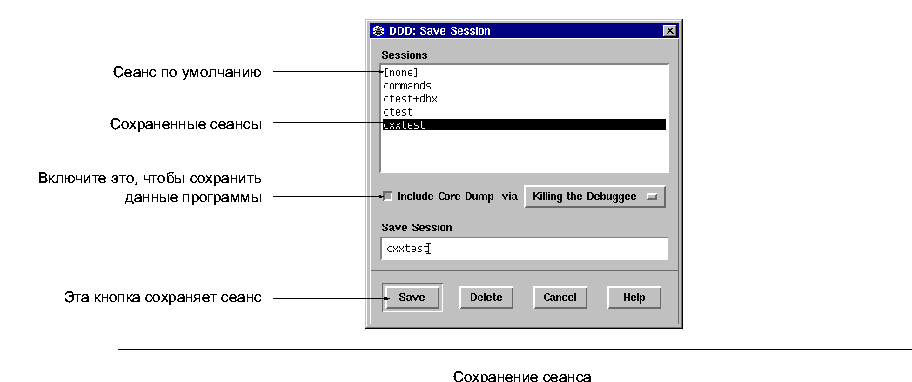Click the "Эта кнопка сохраняет сеанс" annotation
912x382 pixels.
pyautogui.click(x=162, y=298)
